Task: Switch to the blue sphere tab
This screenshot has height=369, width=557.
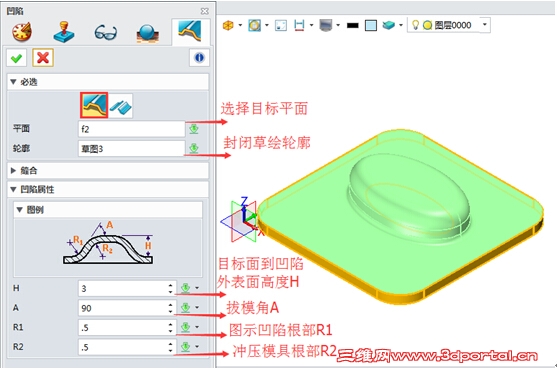Action: (147, 33)
